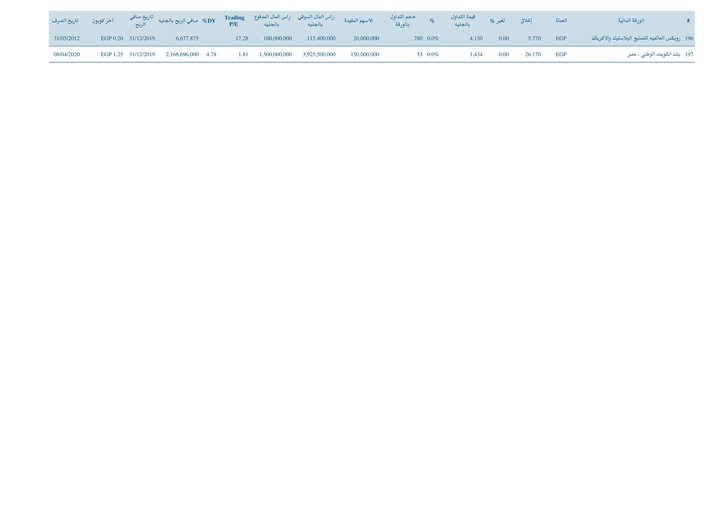Click the 'حجم التداول بالورقة' header
The image size is (720, 509).
pos(403,21)
